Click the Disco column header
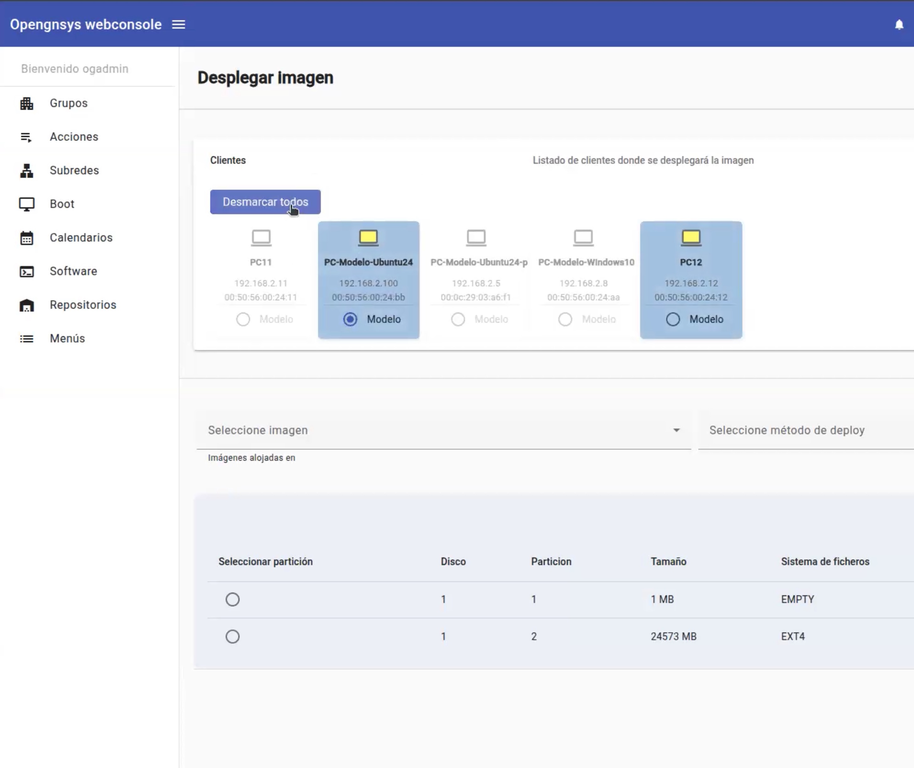The height and width of the screenshot is (768, 914). pyautogui.click(x=454, y=562)
